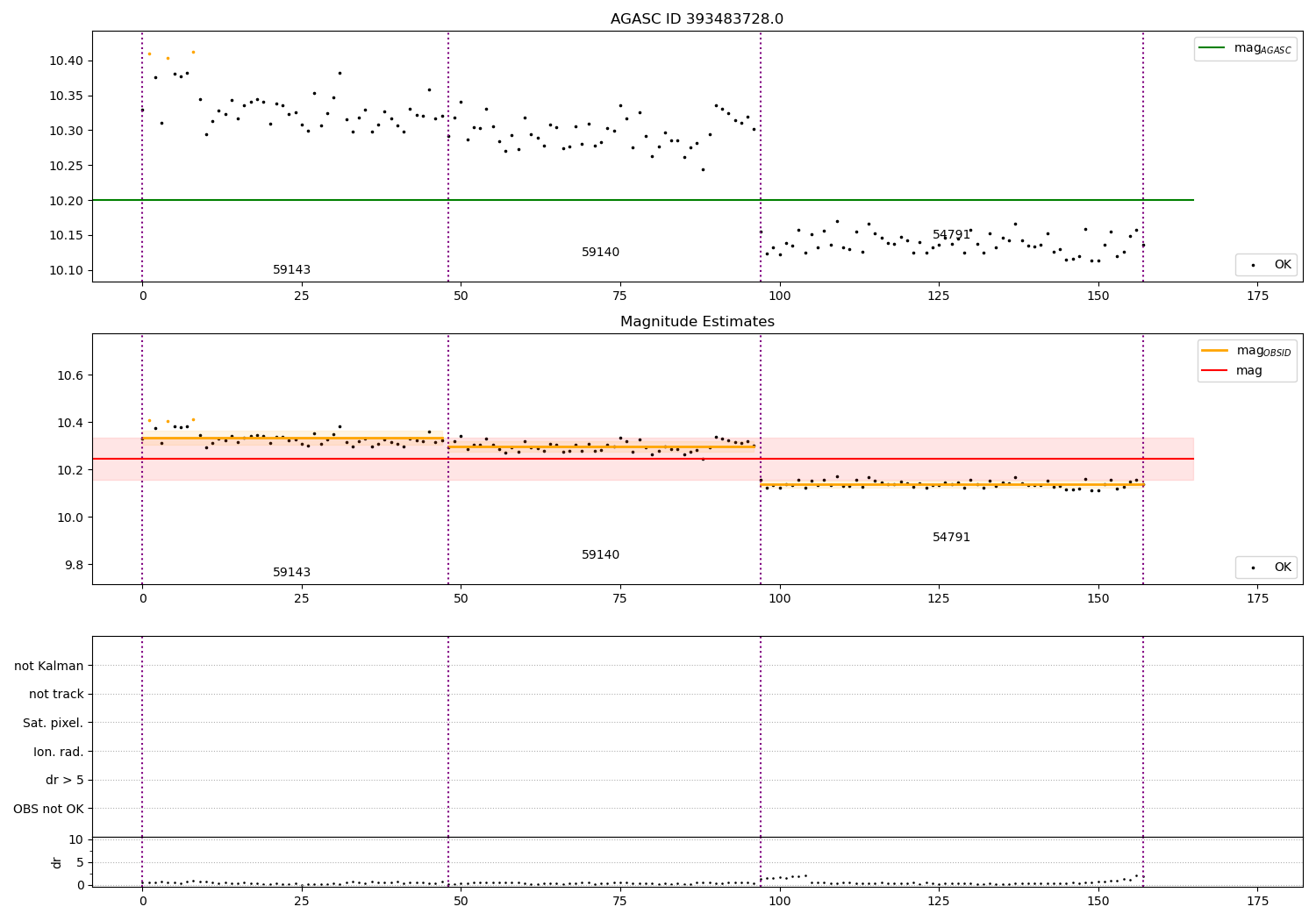The width and height of the screenshot is (1316, 921).
Task: Click x-tick '50' under the bottom plot
Action: (461, 902)
